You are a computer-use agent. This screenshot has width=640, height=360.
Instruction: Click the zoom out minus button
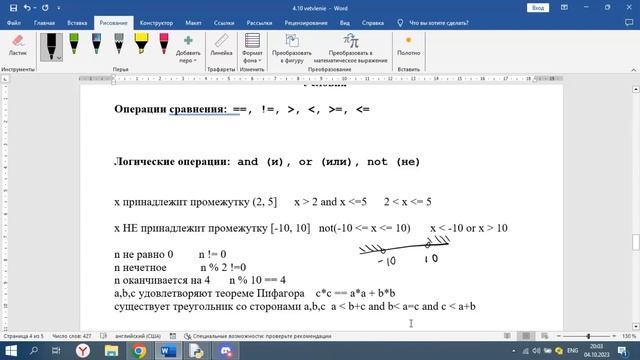[x=559, y=336]
